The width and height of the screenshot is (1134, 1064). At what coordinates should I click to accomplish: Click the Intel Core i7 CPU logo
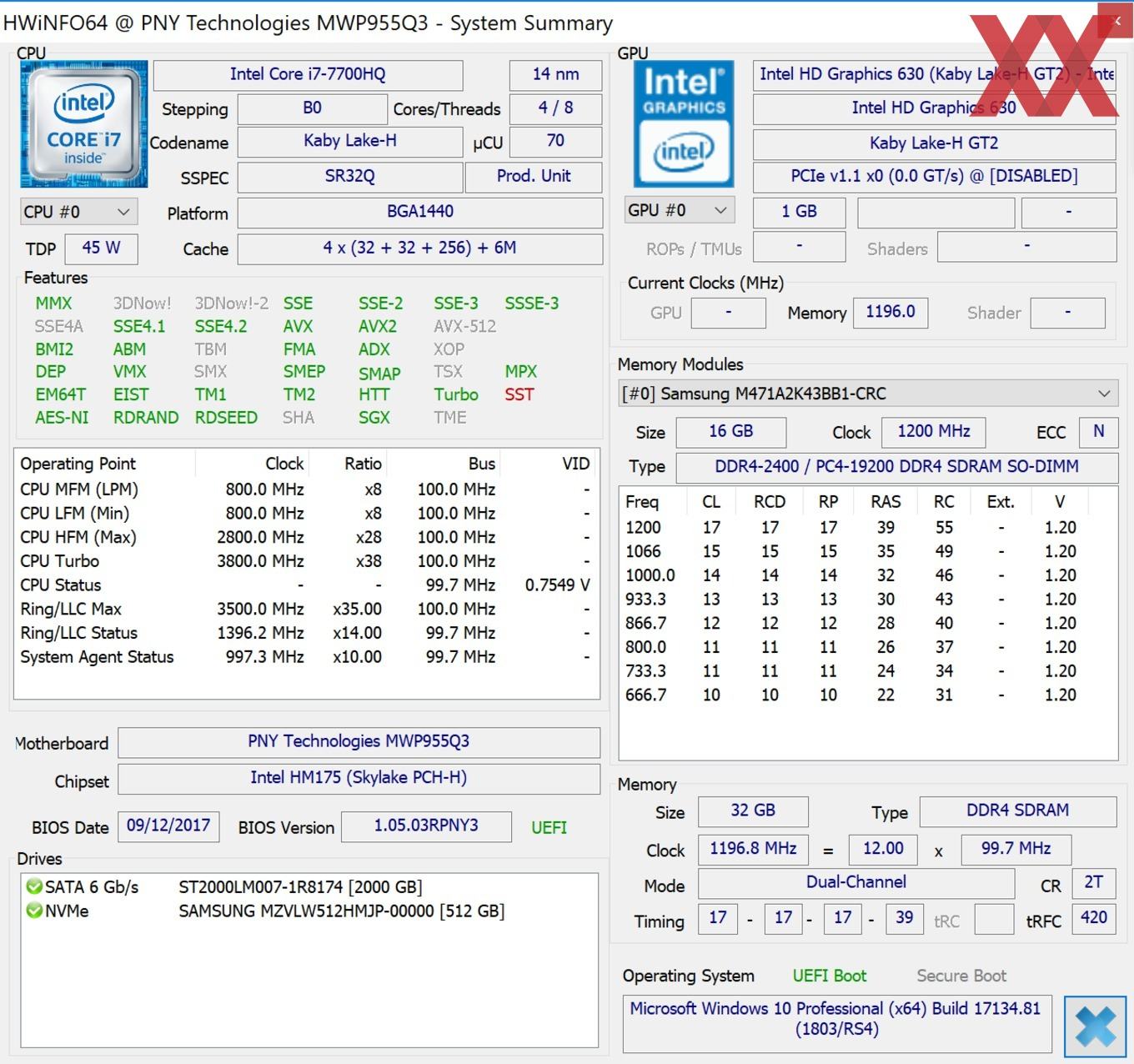(x=84, y=124)
